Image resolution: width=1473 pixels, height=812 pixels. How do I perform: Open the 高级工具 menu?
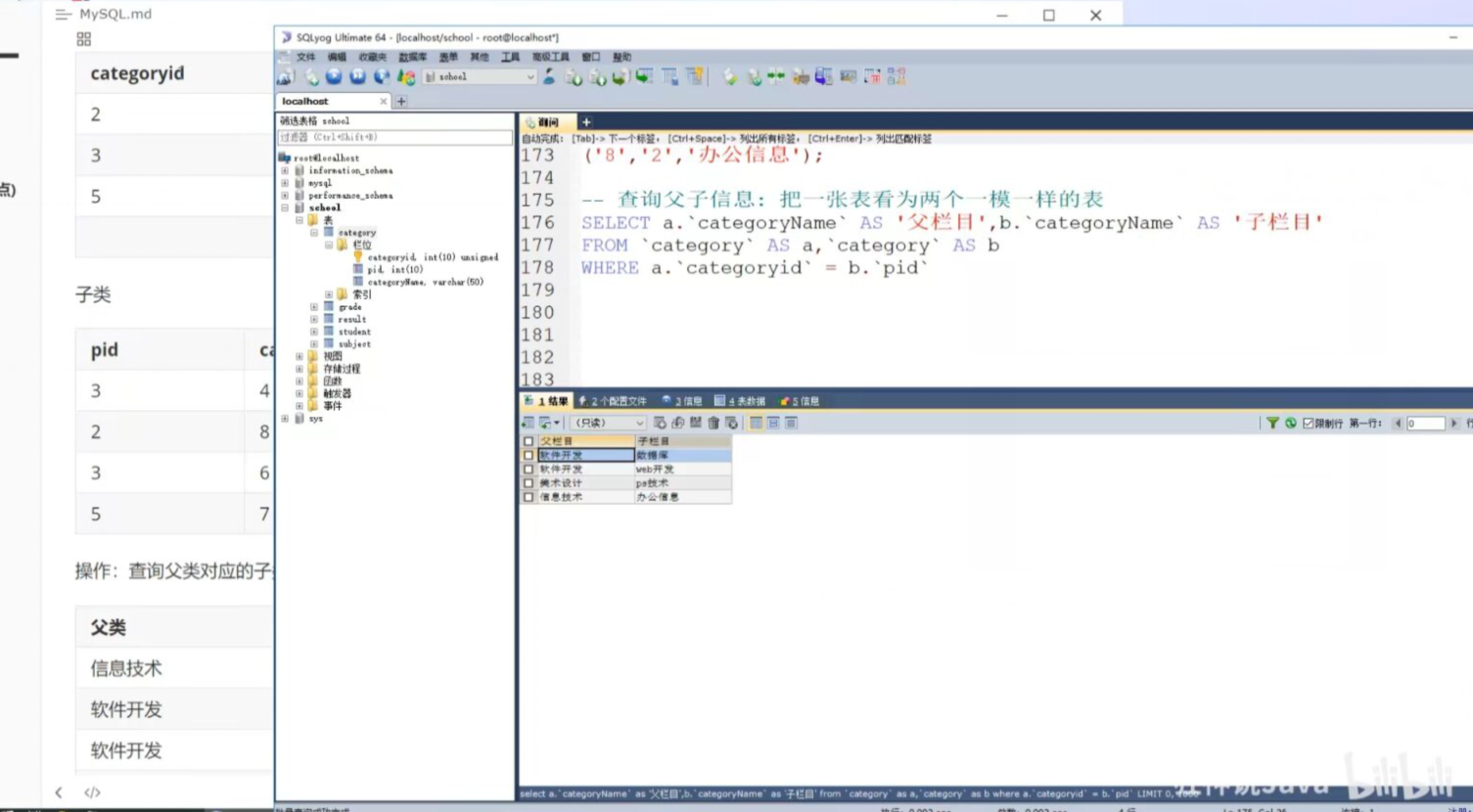tap(551, 58)
